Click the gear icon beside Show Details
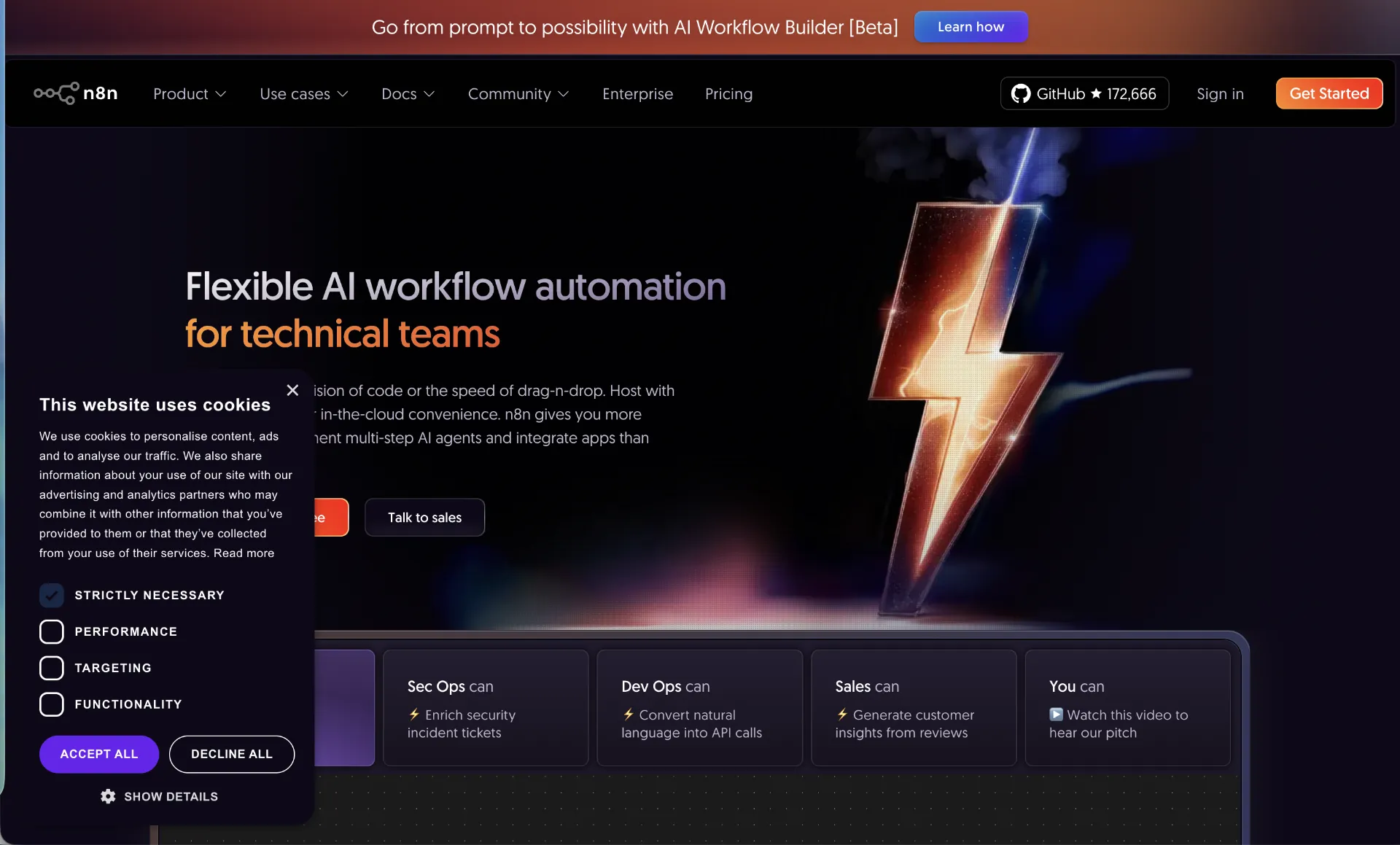Image resolution: width=1400 pixels, height=845 pixels. coord(108,796)
